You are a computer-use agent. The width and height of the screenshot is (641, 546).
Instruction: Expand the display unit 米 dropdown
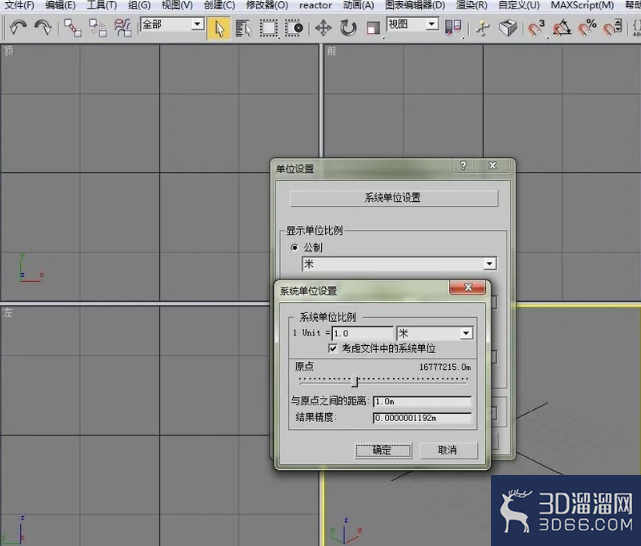click(x=399, y=264)
